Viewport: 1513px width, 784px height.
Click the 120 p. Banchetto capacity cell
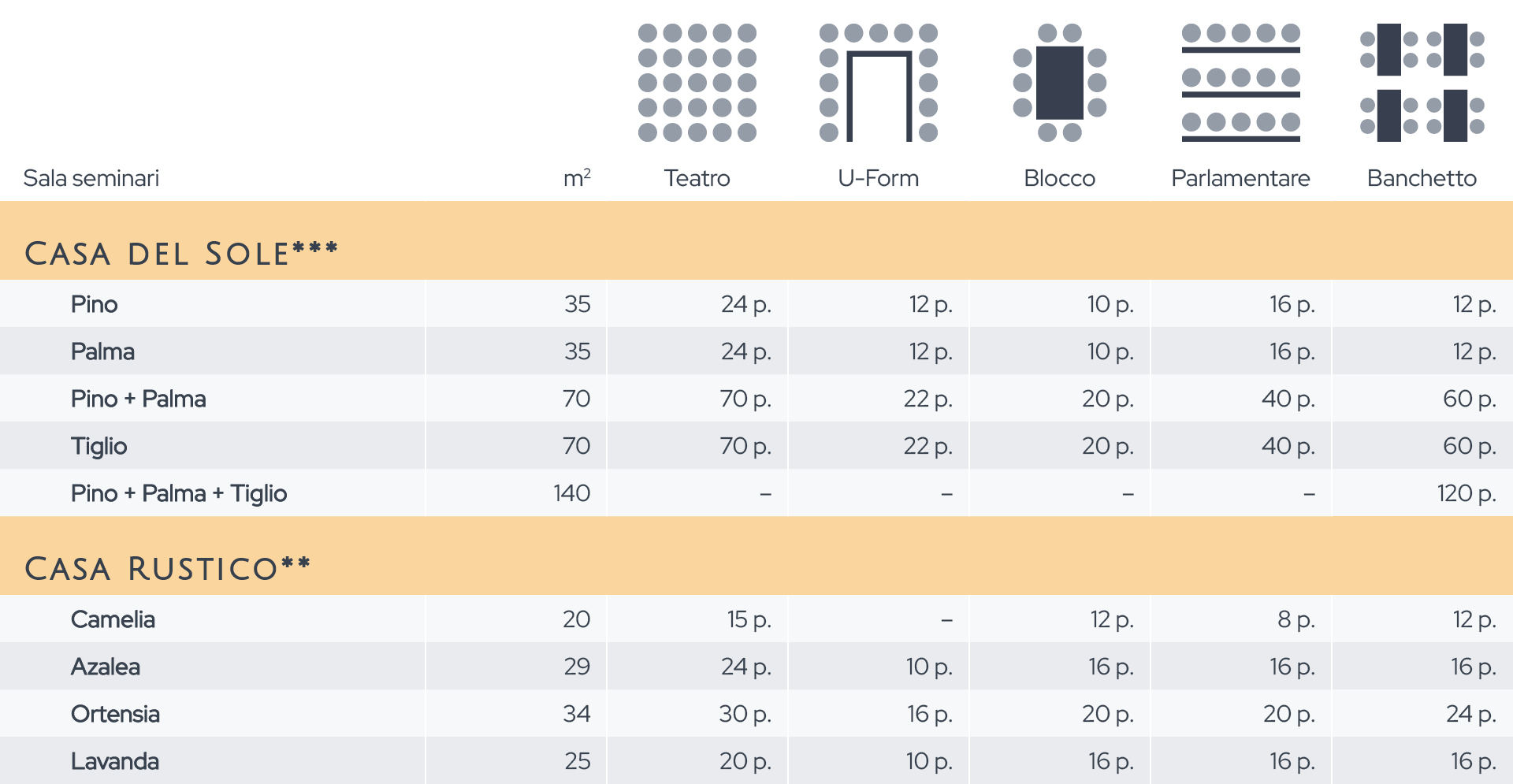(x=1467, y=493)
